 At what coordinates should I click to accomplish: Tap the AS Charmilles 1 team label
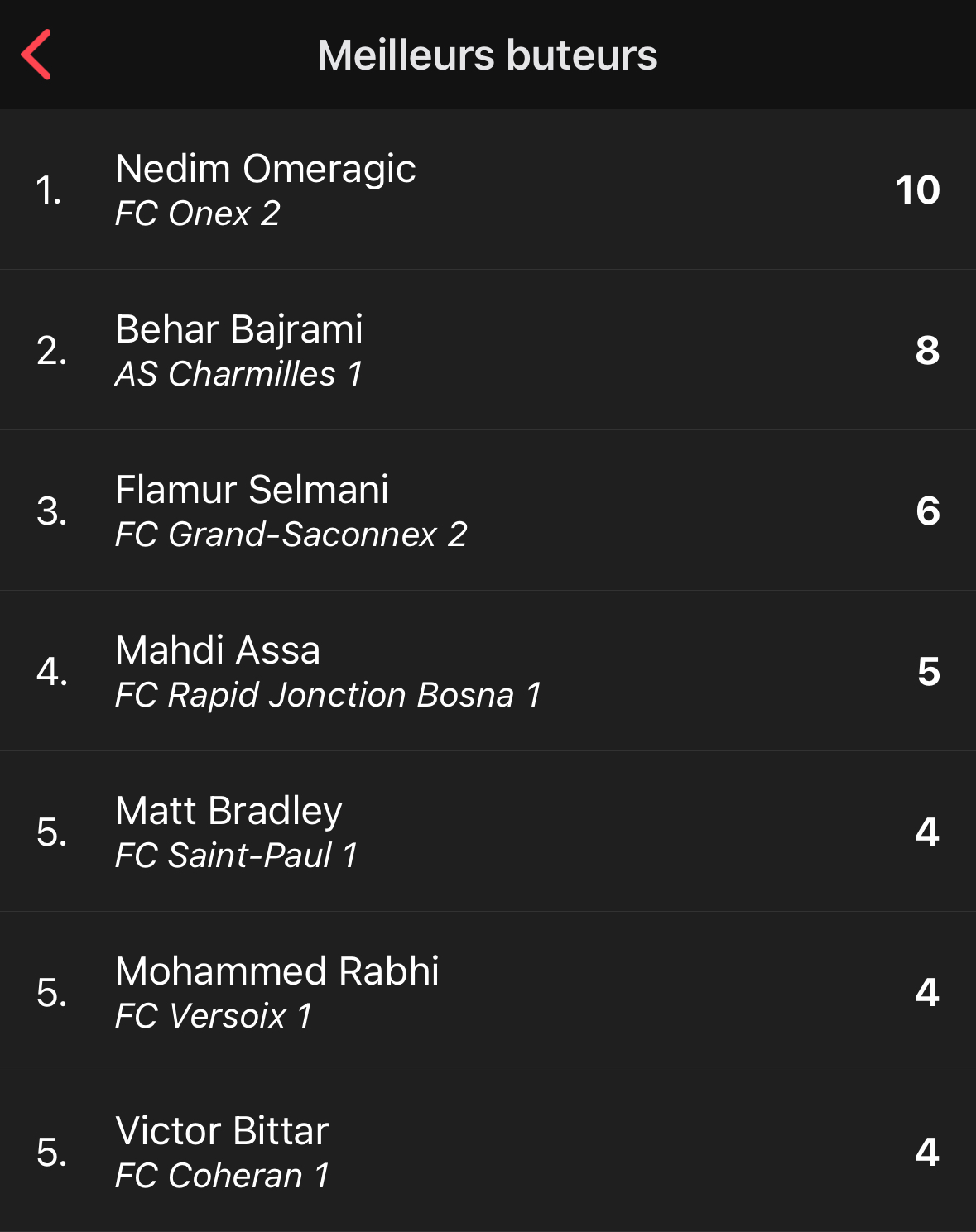[238, 374]
